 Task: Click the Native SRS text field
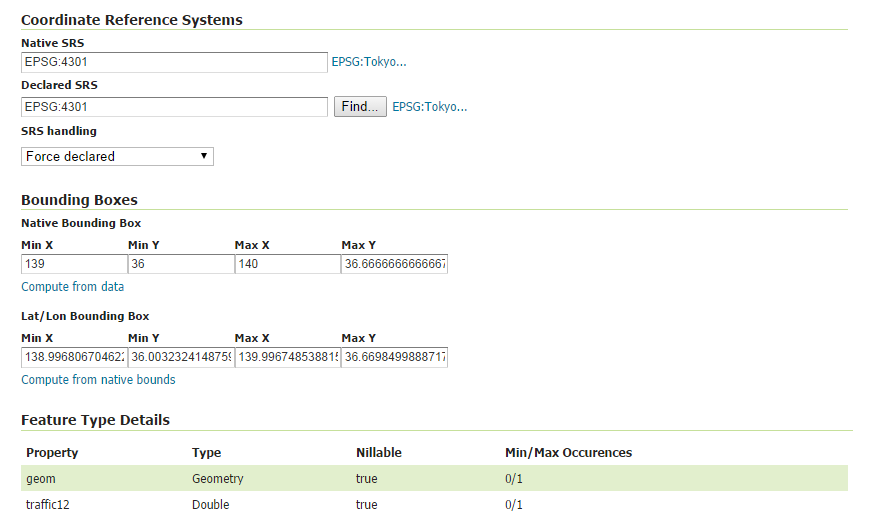pyautogui.click(x=174, y=62)
